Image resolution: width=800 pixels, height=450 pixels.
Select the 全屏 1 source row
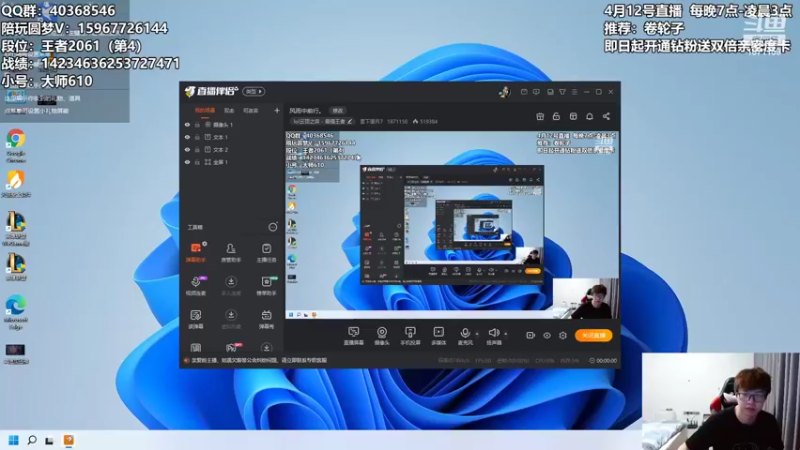pos(232,162)
